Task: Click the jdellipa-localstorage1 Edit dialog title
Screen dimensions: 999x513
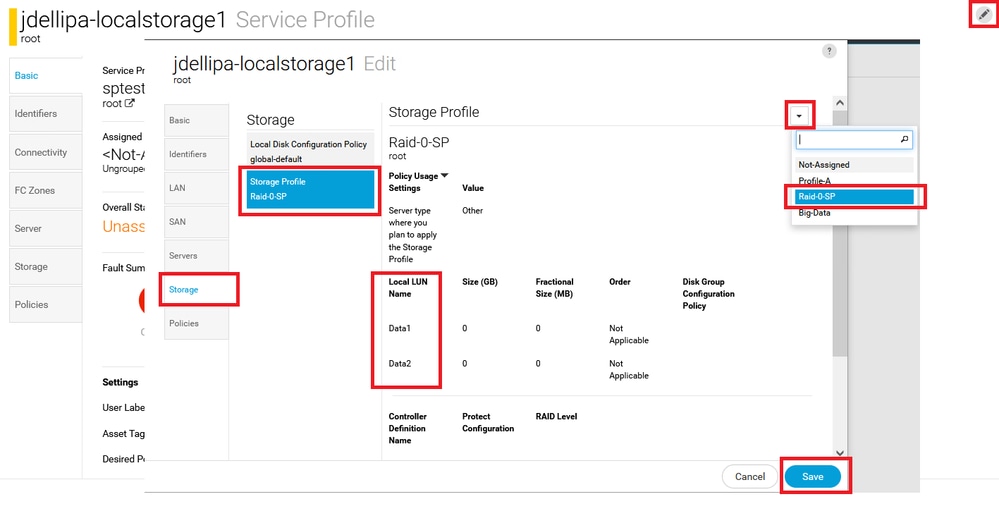Action: click(284, 64)
